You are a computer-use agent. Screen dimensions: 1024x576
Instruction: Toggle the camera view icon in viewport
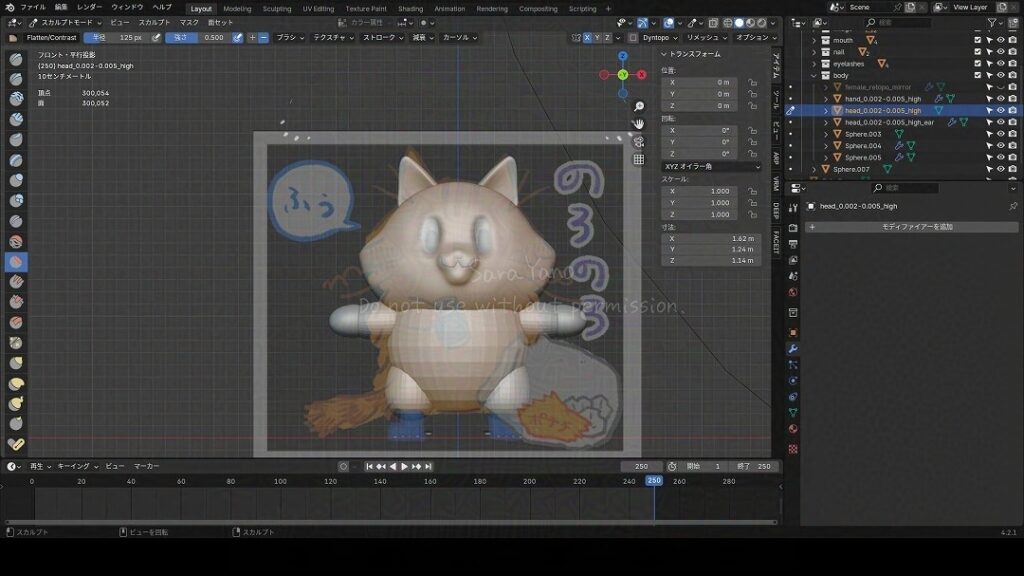point(639,142)
